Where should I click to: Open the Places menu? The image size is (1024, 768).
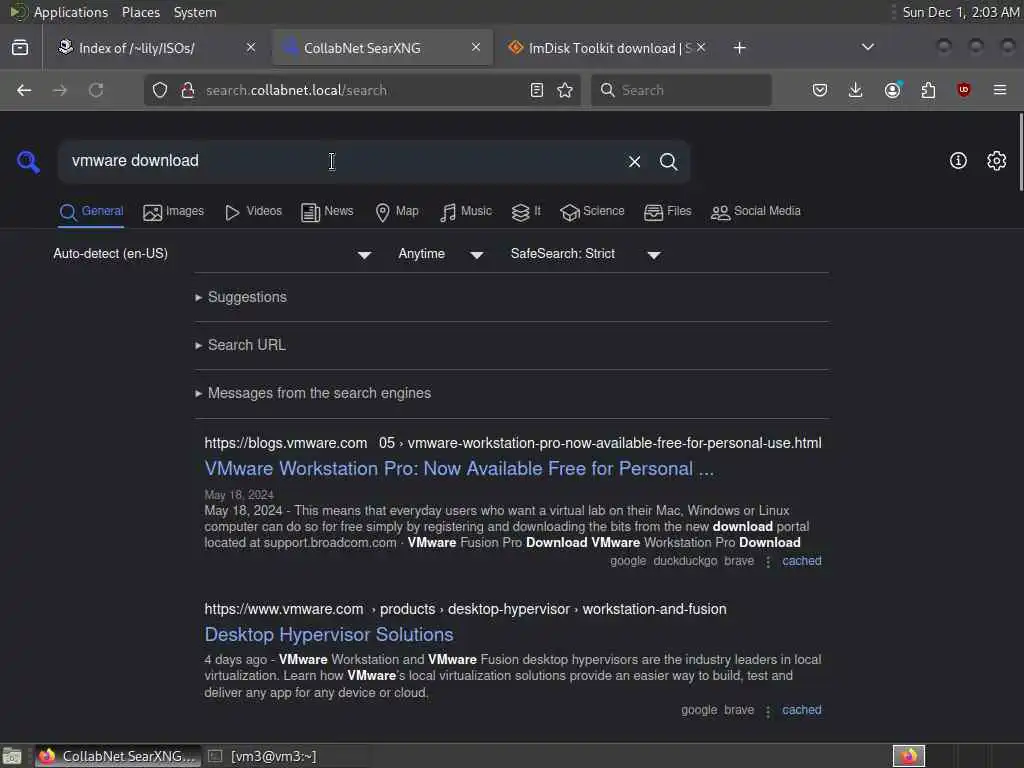pyautogui.click(x=140, y=12)
